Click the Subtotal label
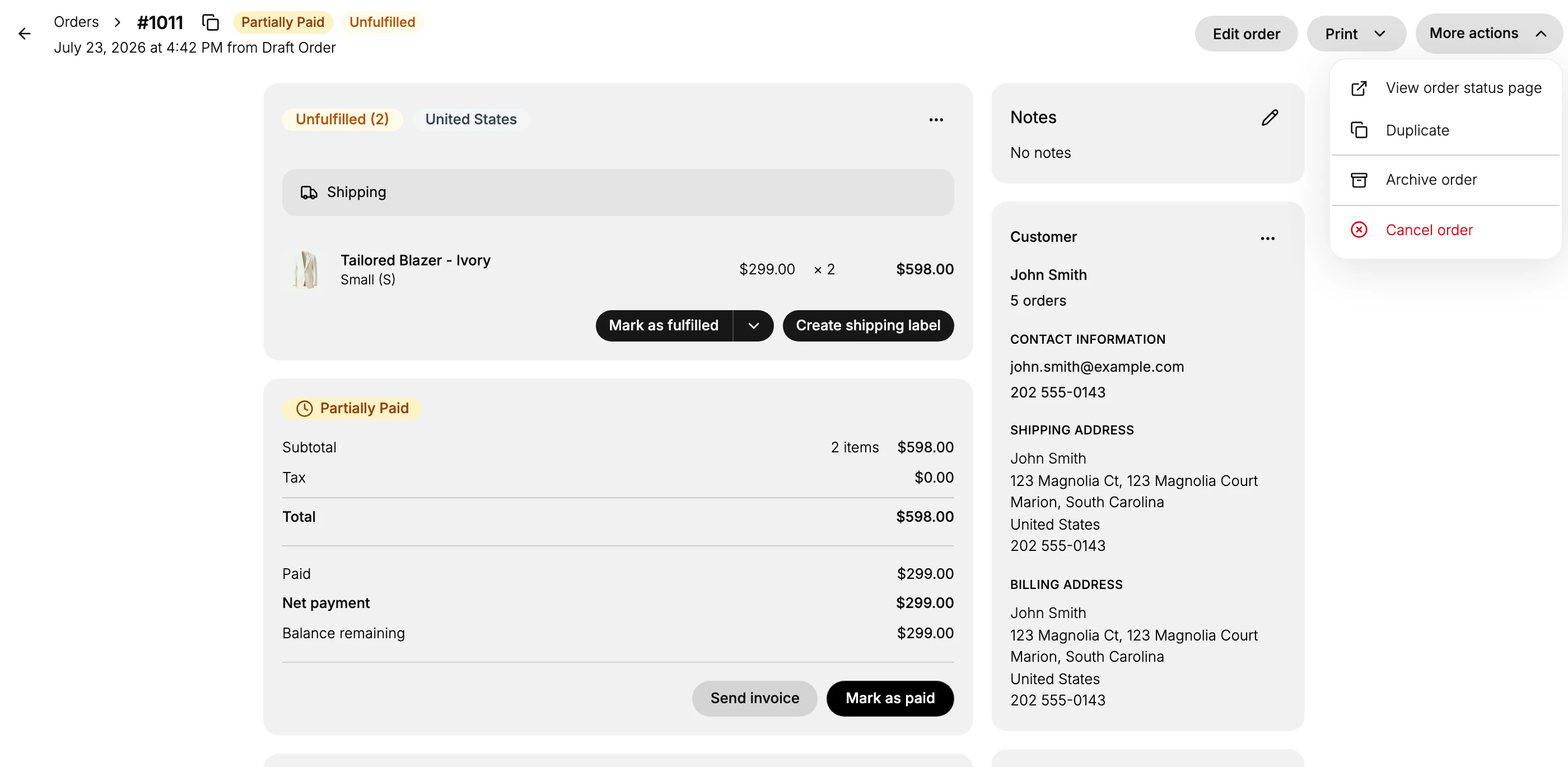The height and width of the screenshot is (767, 1568). tap(309, 447)
